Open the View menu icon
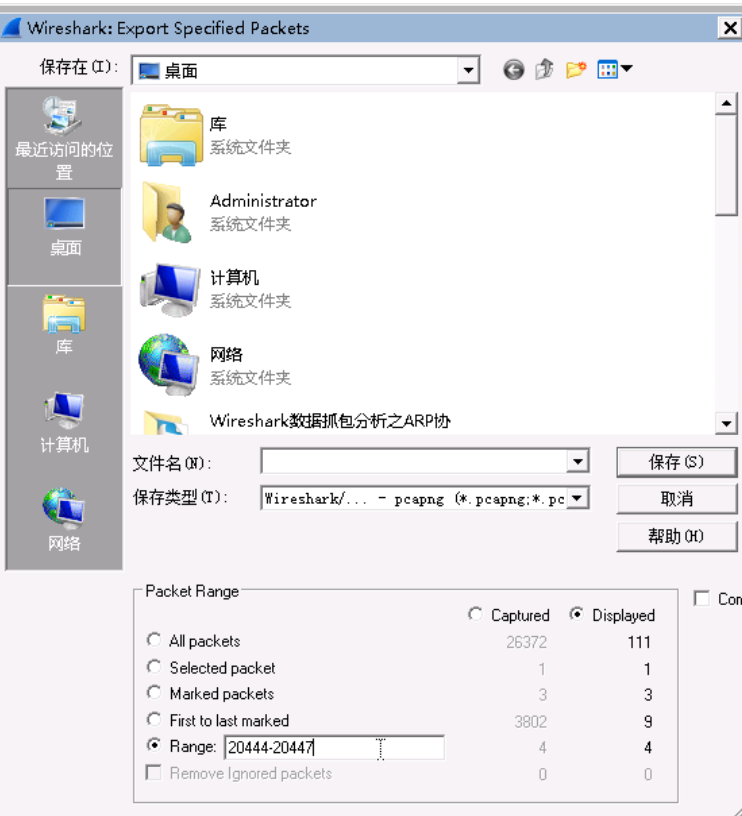Image resolution: width=742 pixels, height=816 pixels. tap(615, 69)
